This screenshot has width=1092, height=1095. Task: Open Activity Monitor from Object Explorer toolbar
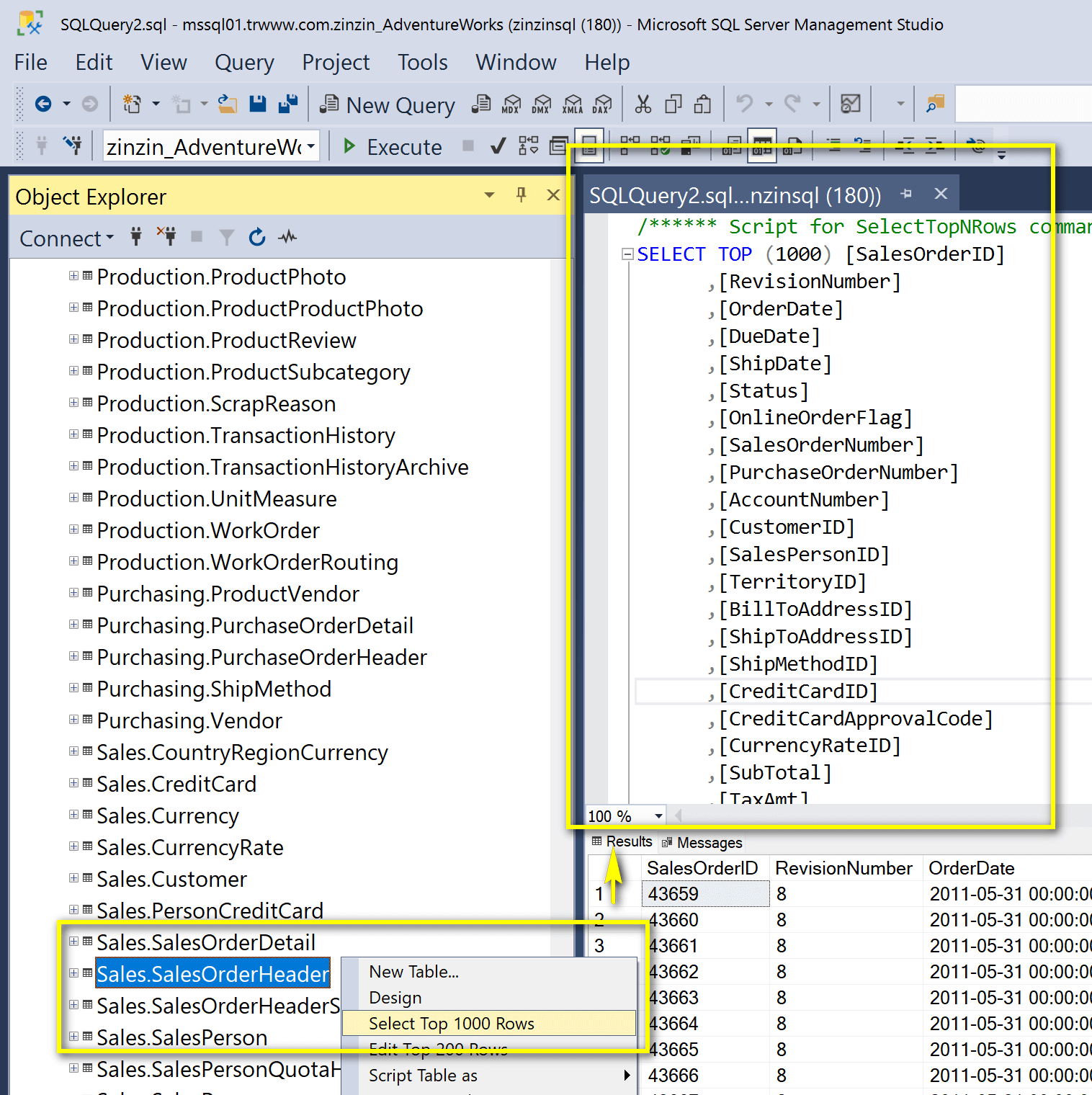point(287,237)
